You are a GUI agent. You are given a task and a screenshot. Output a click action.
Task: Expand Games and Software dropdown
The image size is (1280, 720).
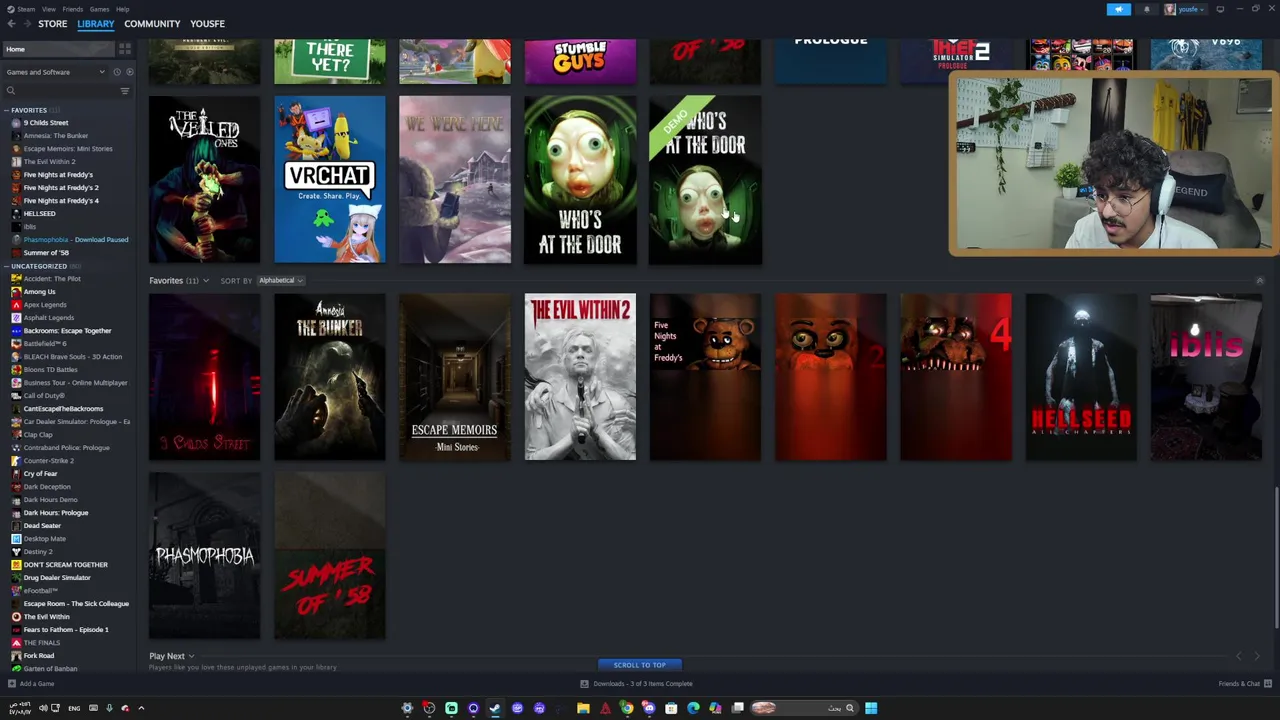[x=55, y=72]
